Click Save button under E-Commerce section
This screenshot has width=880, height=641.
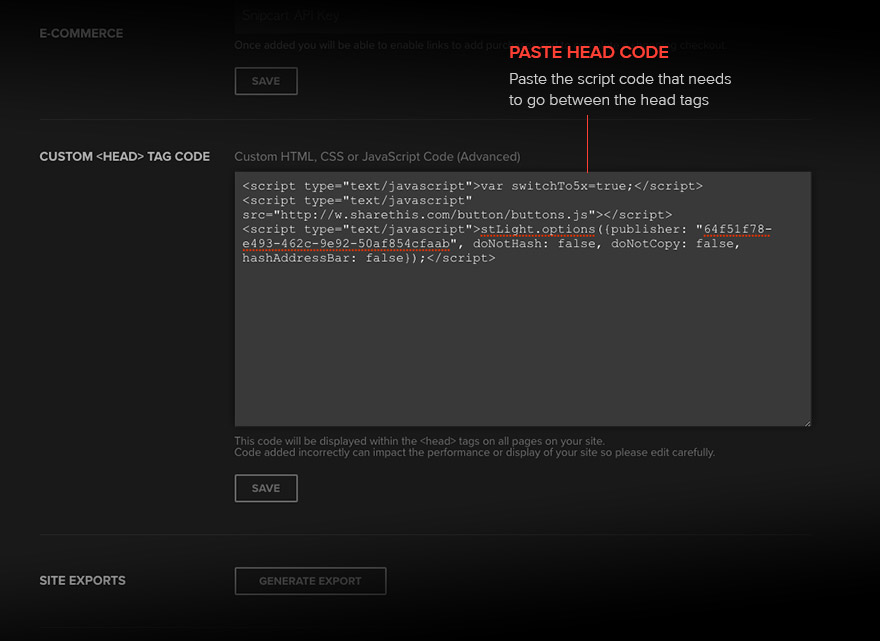click(x=266, y=81)
